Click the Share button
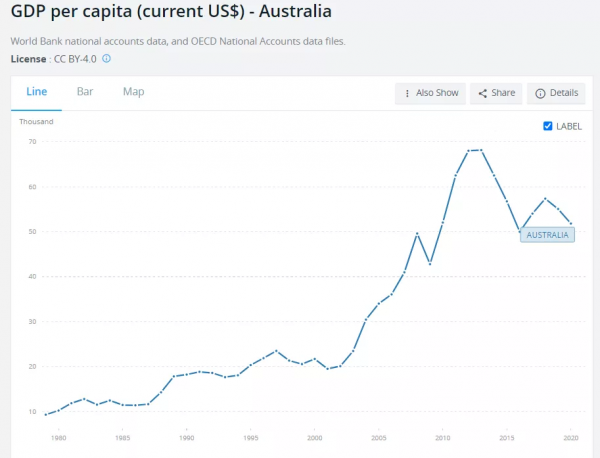Viewport: 600px width, 458px height. 496,93
